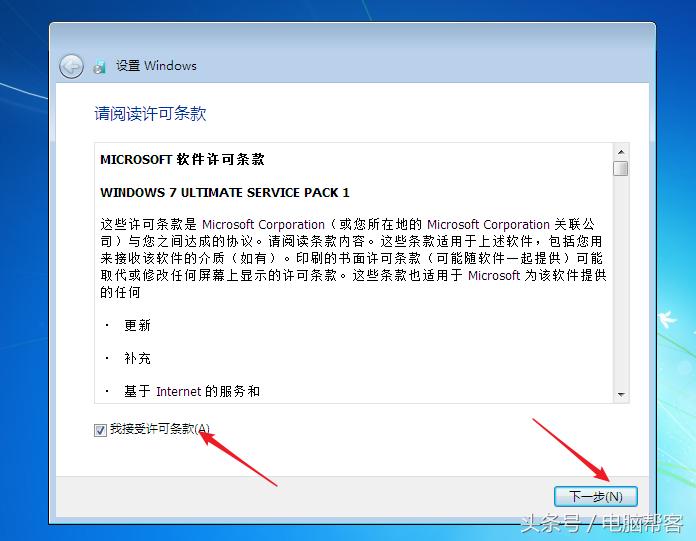The image size is (696, 541).
Task: Click the license text scroll down arrow
Action: (x=621, y=395)
